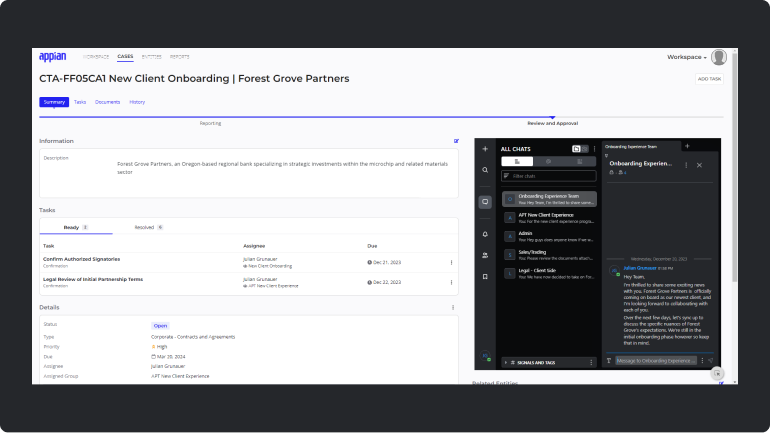This screenshot has height=433, width=770.
Task: Open notifications bell in the chat sidebar
Action: (485, 233)
